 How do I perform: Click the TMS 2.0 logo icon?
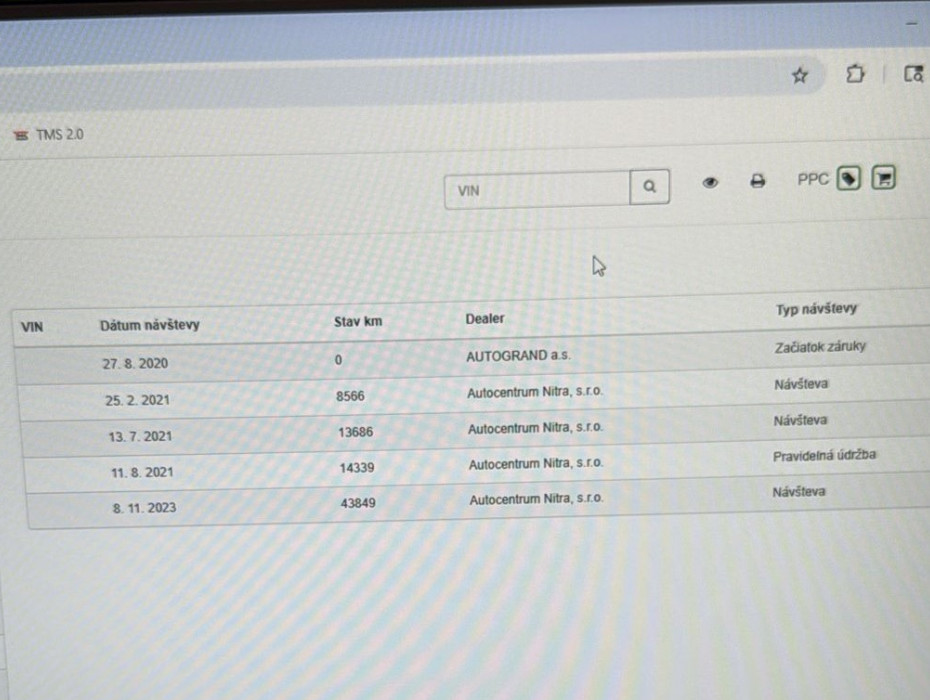point(21,135)
